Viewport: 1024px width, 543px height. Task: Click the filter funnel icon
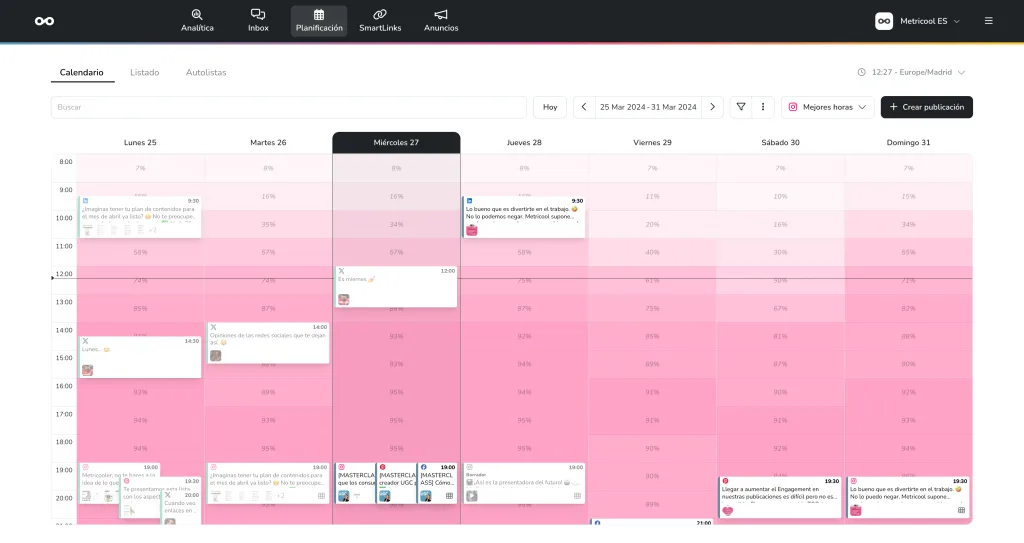pos(741,107)
